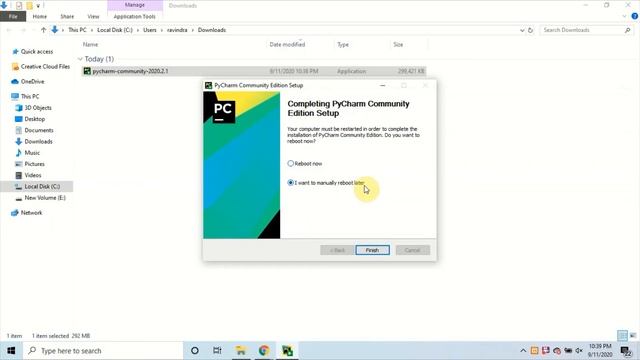Open Network in the navigation pane
Image resolution: width=640 pixels, height=360 pixels.
(x=31, y=213)
